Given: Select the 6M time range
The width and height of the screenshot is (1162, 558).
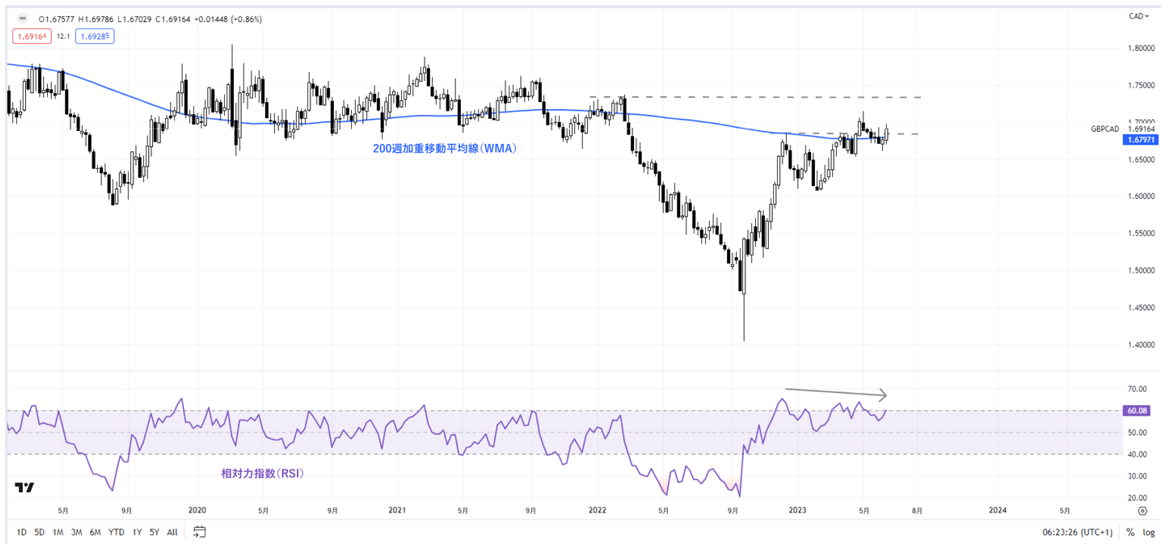Looking at the screenshot, I should [x=95, y=532].
